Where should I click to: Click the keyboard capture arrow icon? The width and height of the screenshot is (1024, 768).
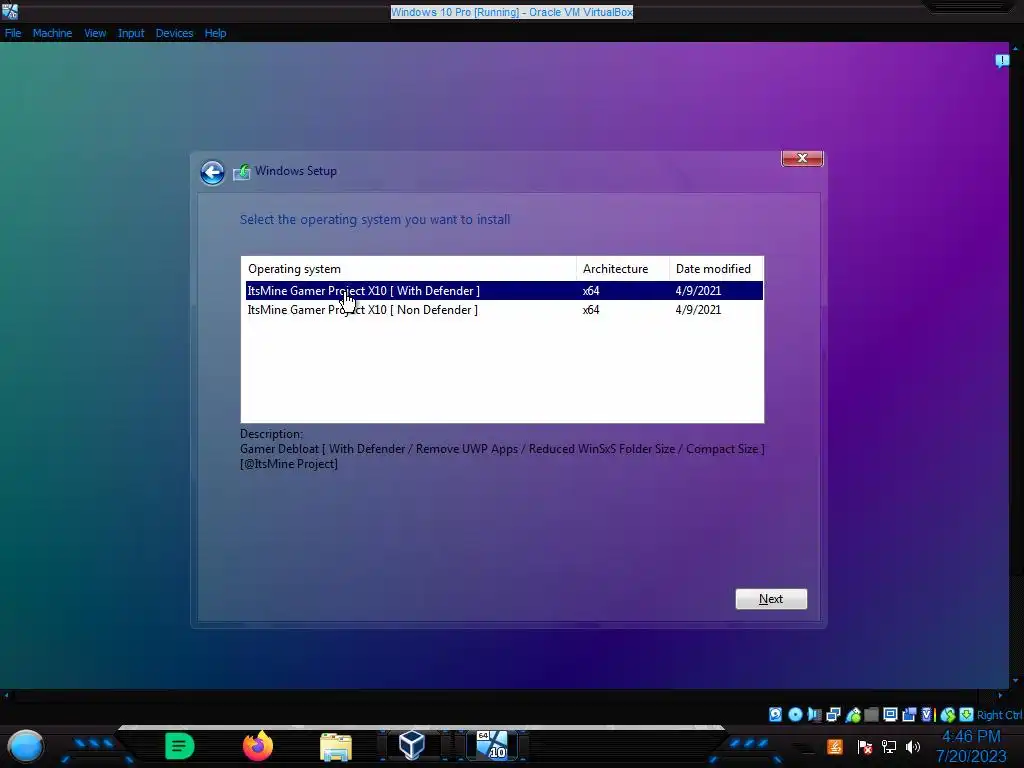click(967, 714)
